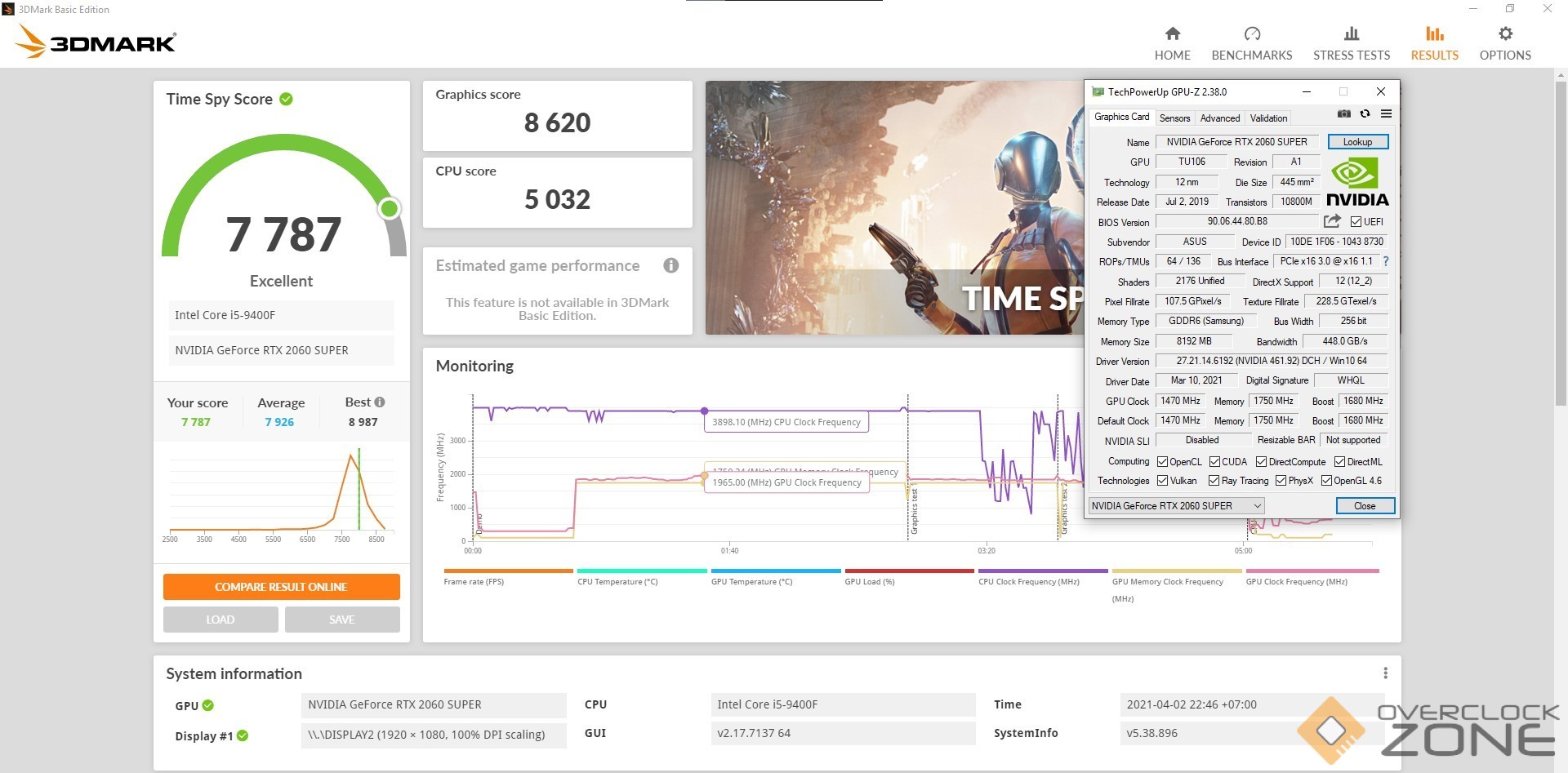This screenshot has width=1568, height=773.
Task: Toggle the Ray Tracing checkbox
Action: click(x=1214, y=481)
